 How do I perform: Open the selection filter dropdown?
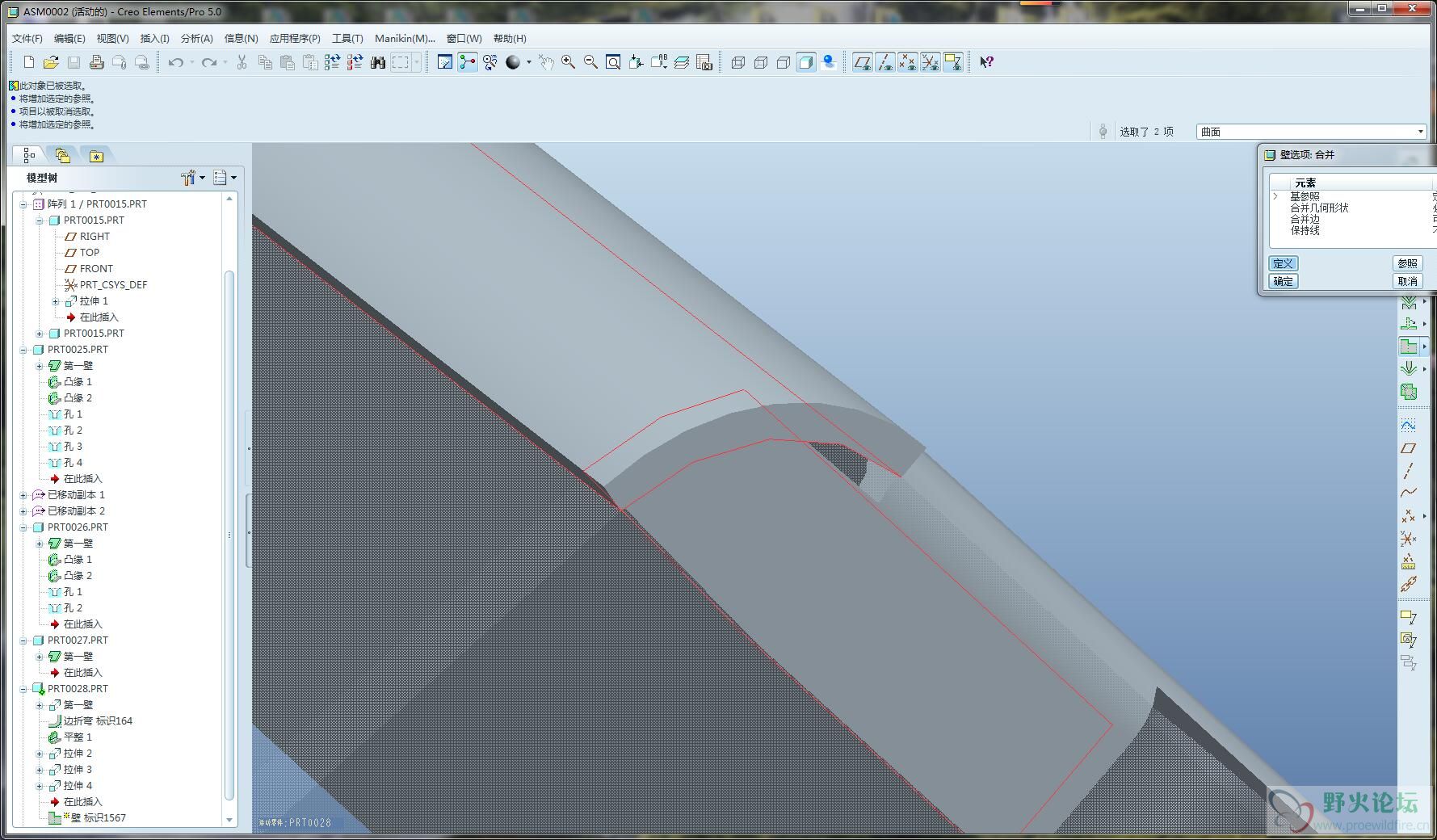coord(1420,132)
